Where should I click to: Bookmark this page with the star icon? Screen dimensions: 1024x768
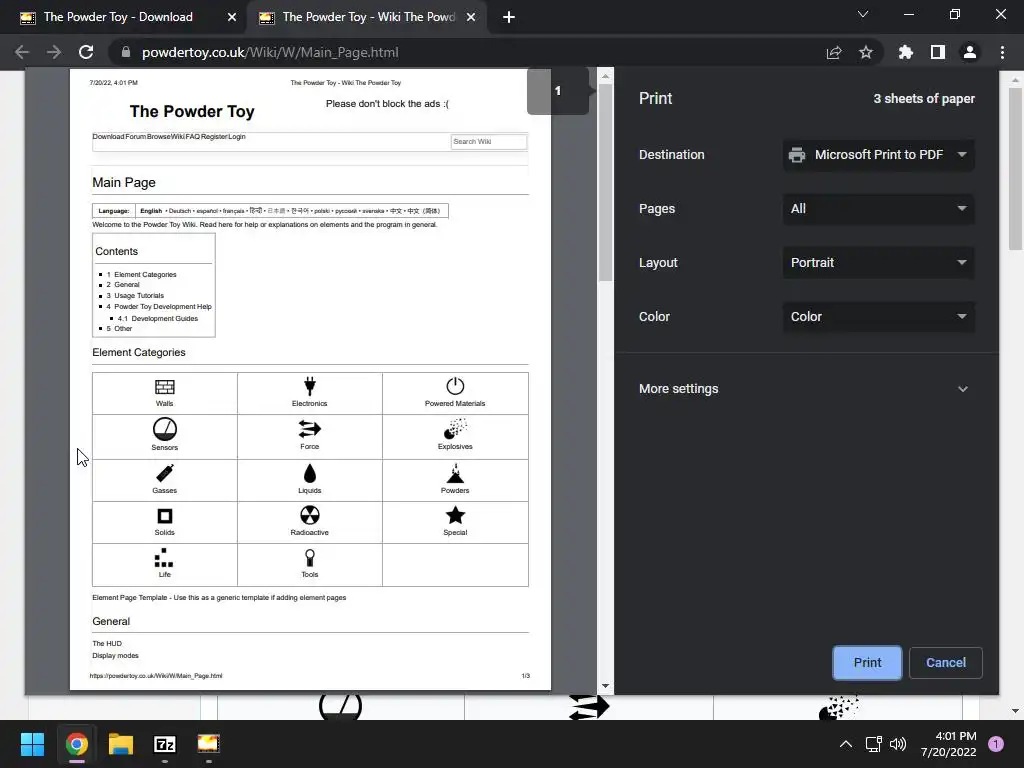[866, 52]
